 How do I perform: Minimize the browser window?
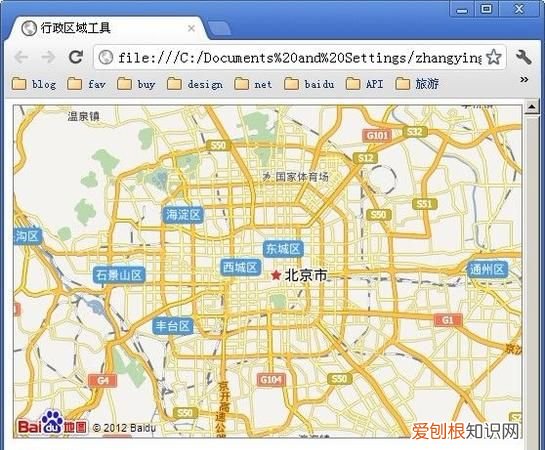coord(462,9)
